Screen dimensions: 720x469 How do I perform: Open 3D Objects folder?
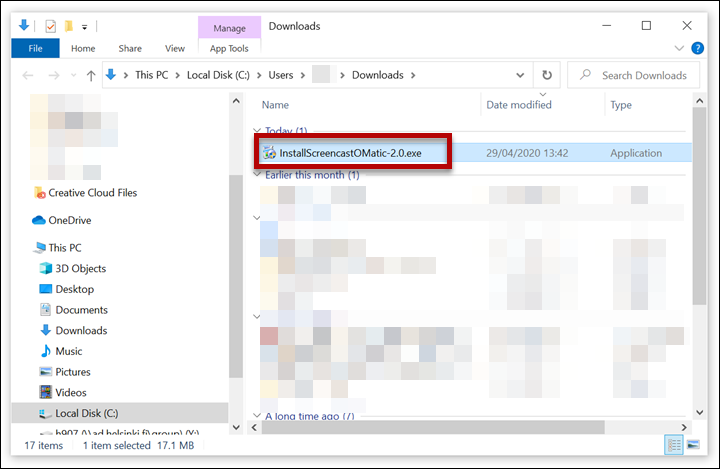pyautogui.click(x=80, y=268)
